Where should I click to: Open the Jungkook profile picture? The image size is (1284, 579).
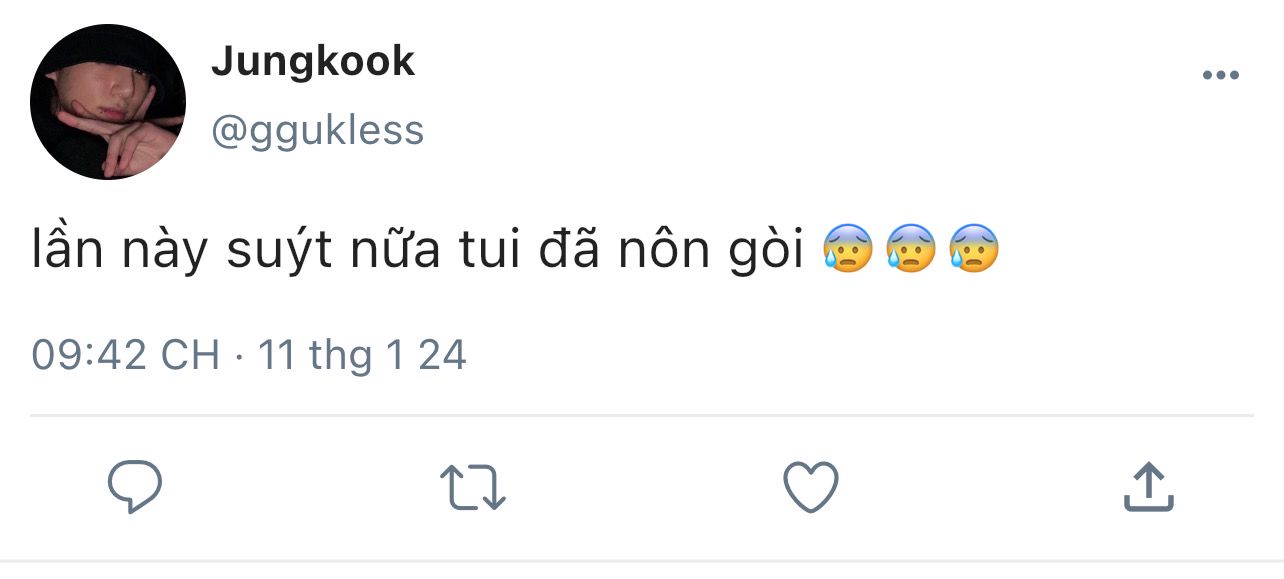pyautogui.click(x=108, y=102)
